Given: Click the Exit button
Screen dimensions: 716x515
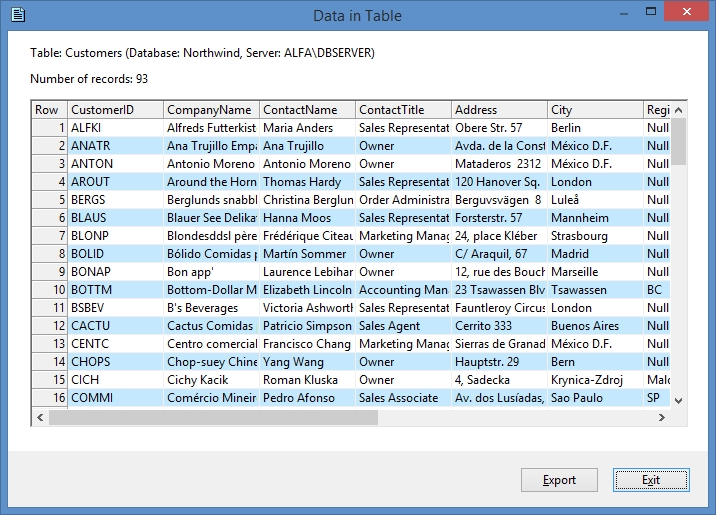Looking at the screenshot, I should click(651, 480).
